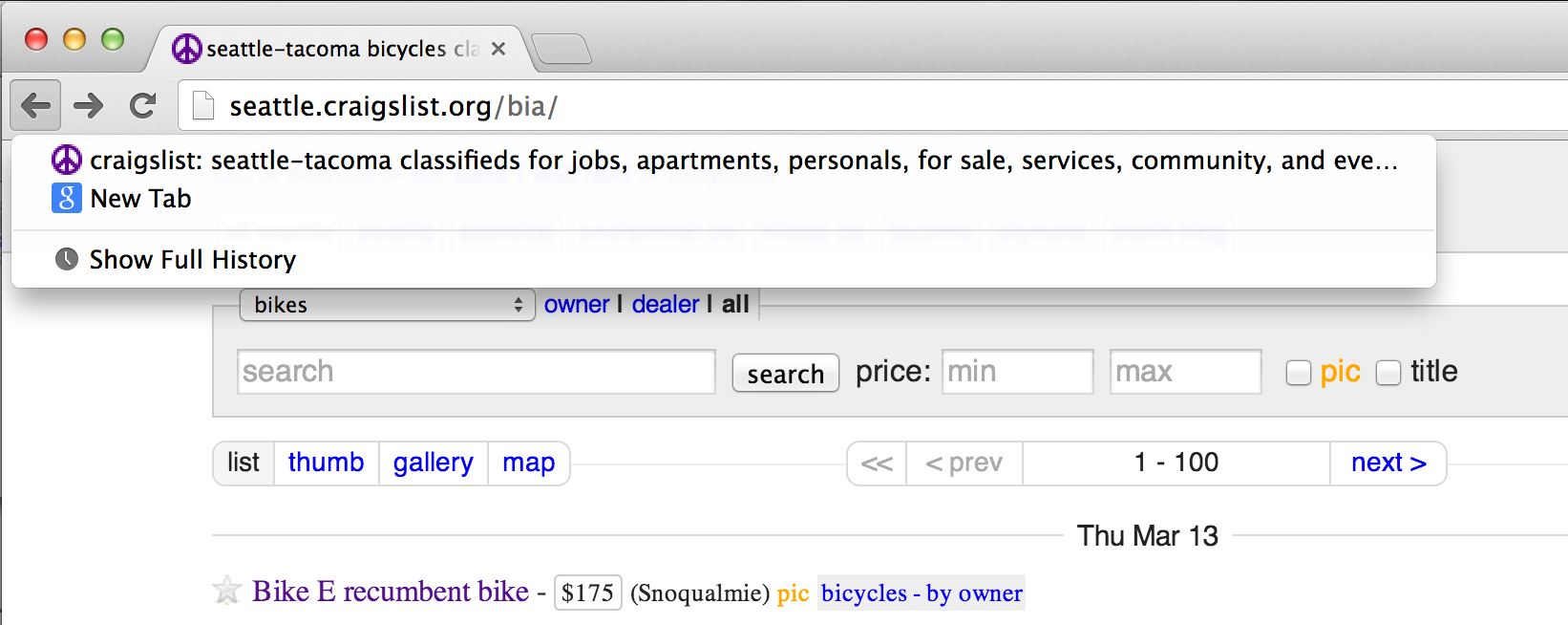This screenshot has width=1568, height=625.
Task: Click the browser forward arrow button
Action: tap(89, 105)
